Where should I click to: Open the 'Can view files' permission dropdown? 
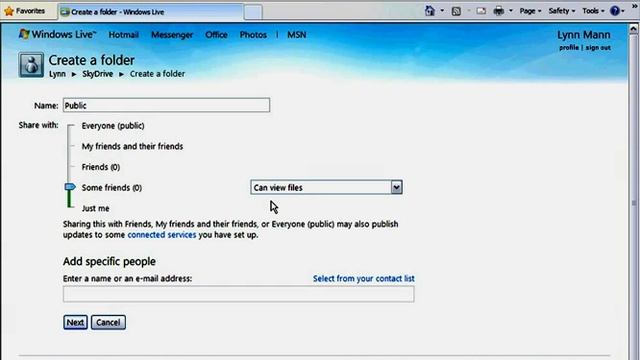click(326, 187)
